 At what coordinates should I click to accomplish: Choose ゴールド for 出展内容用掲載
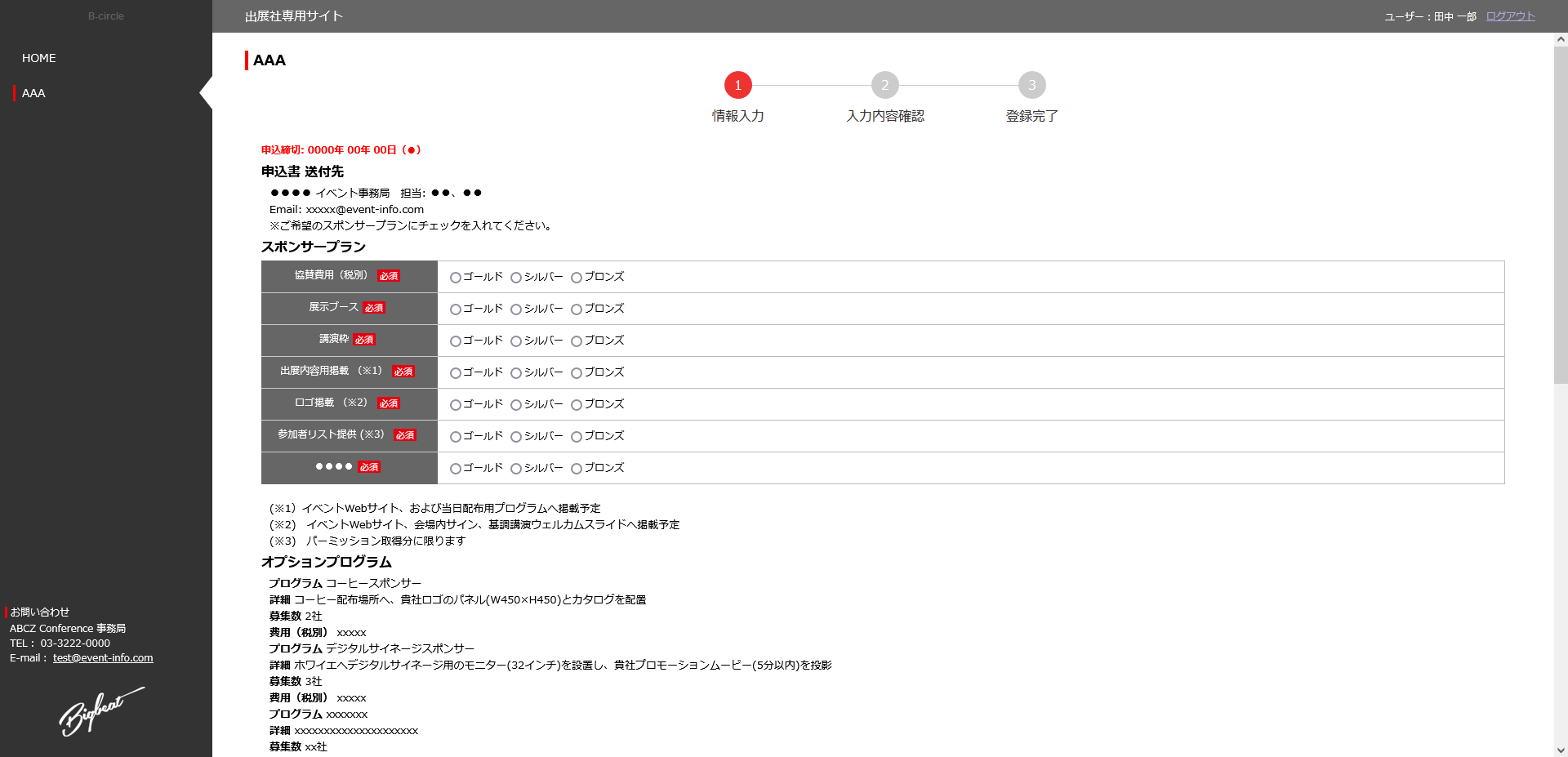tap(456, 373)
